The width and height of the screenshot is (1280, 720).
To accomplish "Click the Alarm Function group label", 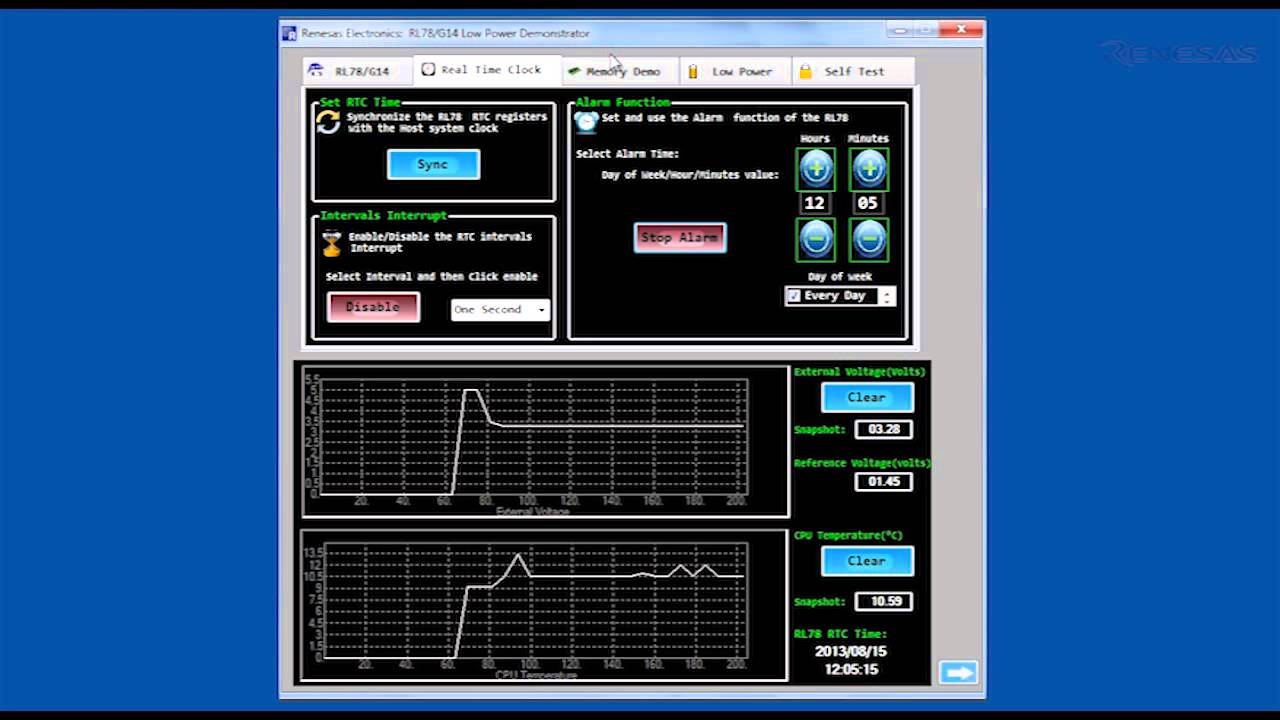I will pyautogui.click(x=622, y=102).
